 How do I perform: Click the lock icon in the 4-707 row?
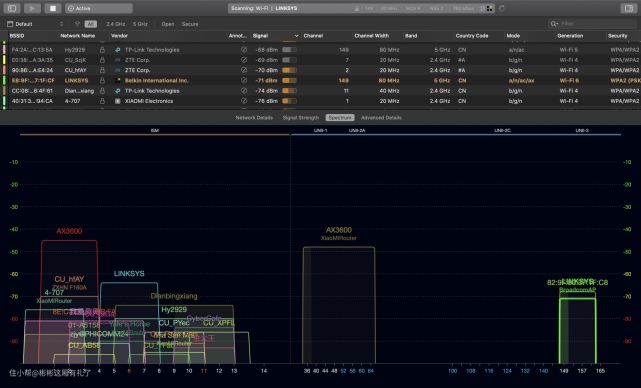pos(102,101)
